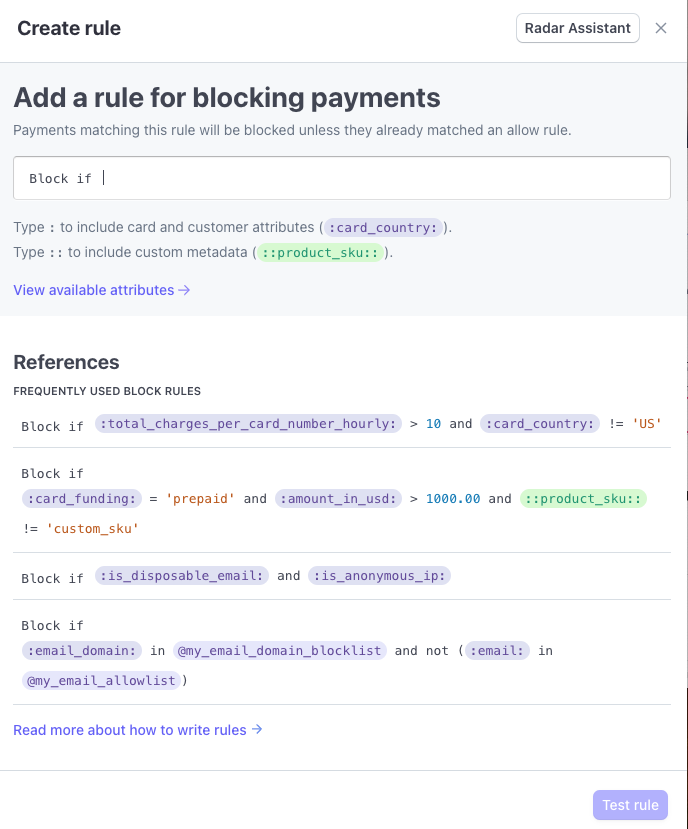The width and height of the screenshot is (688, 829).
Task: Select the :is_disposable_email: attribute chip
Action: coord(182,576)
